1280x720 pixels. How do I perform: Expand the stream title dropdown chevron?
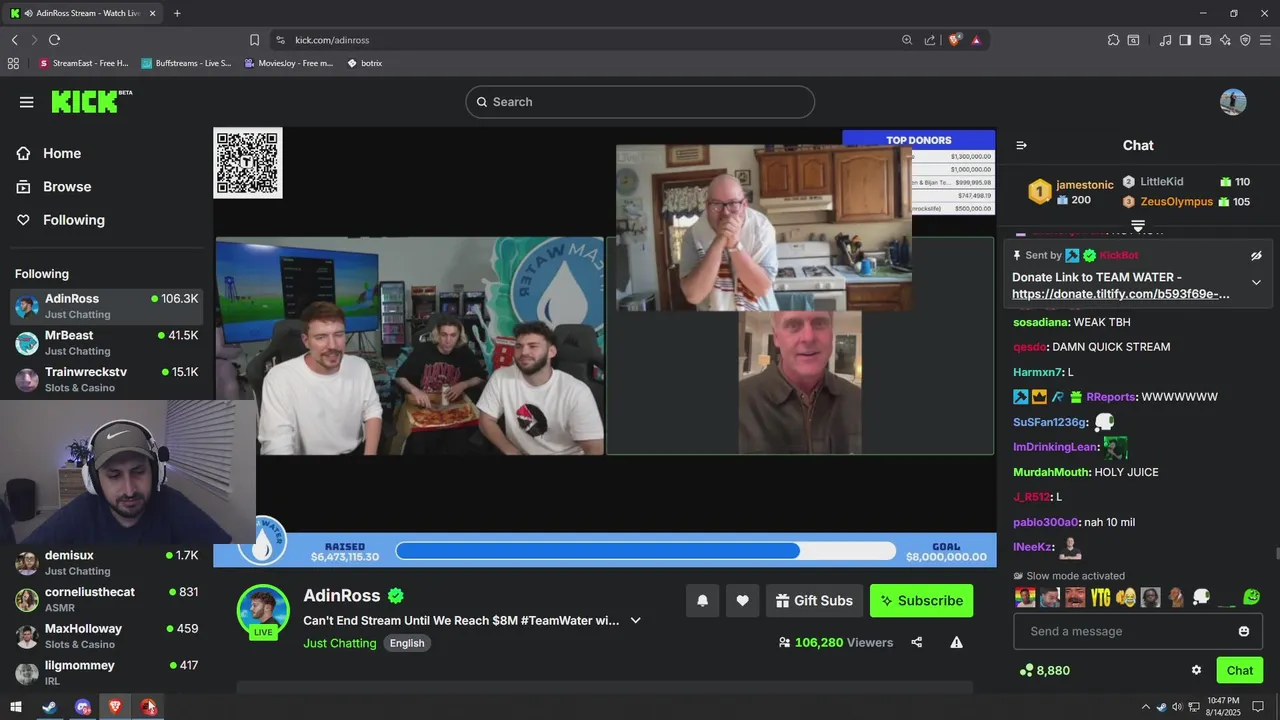point(635,620)
